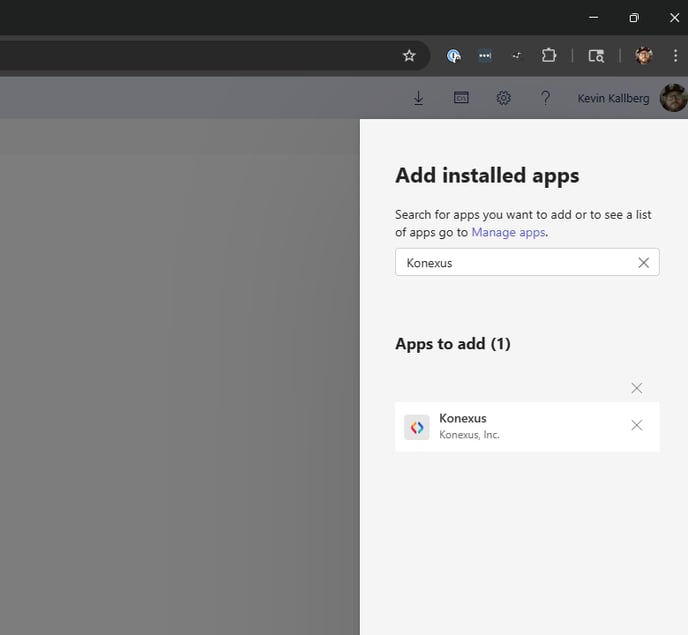Clear the Konexus search text
688x635 pixels.
[x=643, y=262]
